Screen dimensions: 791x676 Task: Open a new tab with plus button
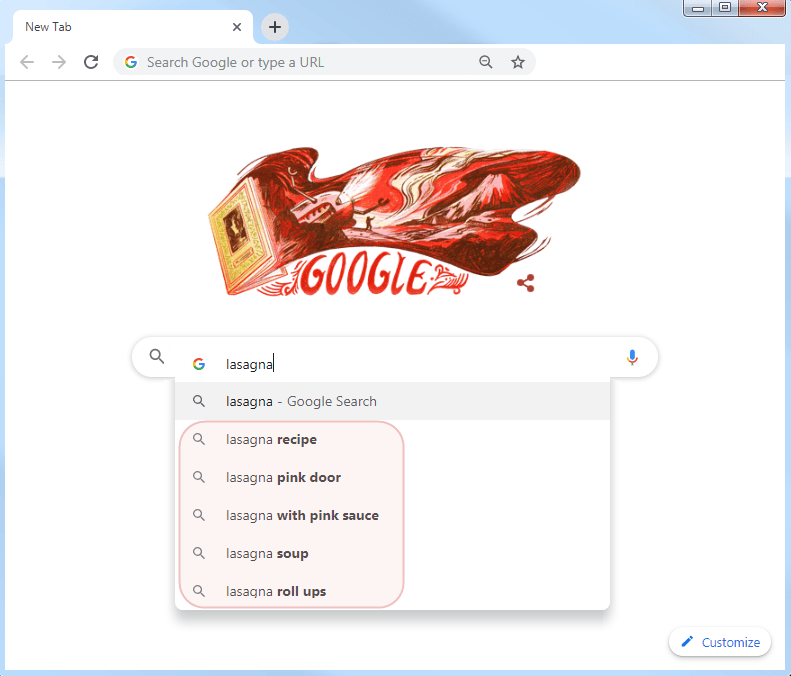coord(274,27)
